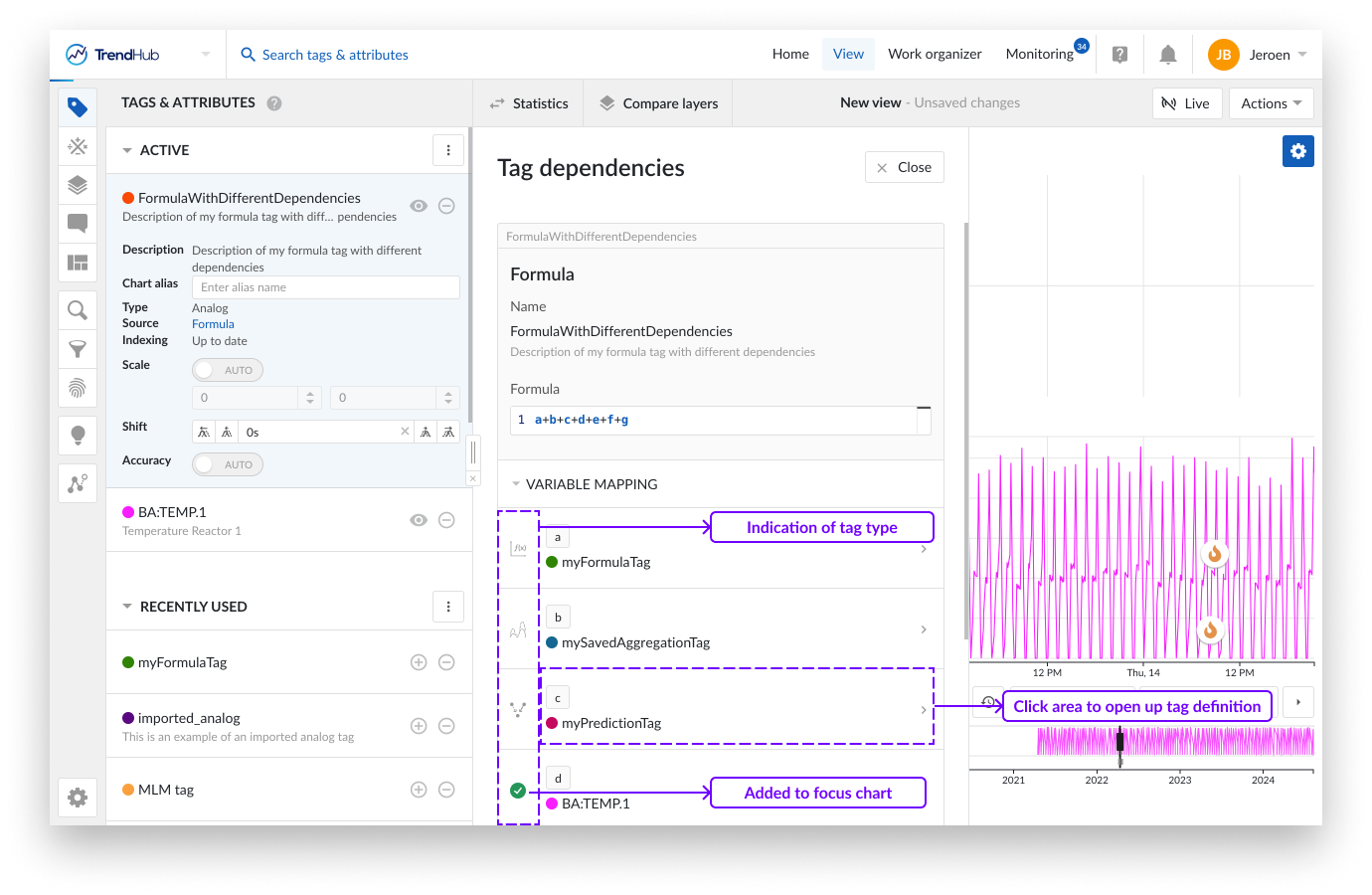Select the filter funnel icon in sidebar

pos(78,349)
